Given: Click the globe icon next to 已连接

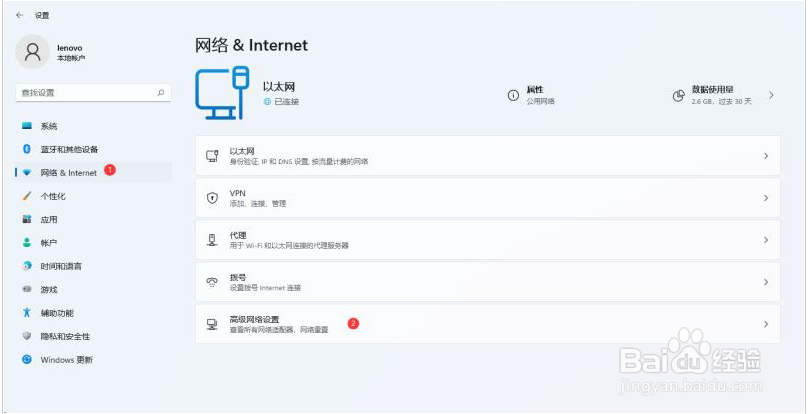Looking at the screenshot, I should click(267, 102).
